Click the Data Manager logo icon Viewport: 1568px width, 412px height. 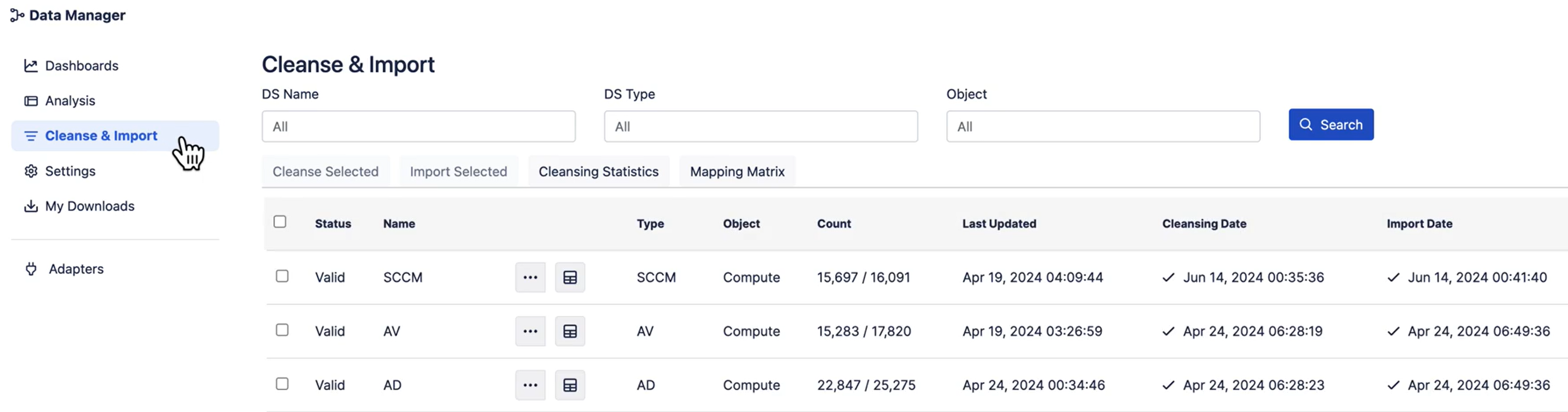tap(16, 16)
